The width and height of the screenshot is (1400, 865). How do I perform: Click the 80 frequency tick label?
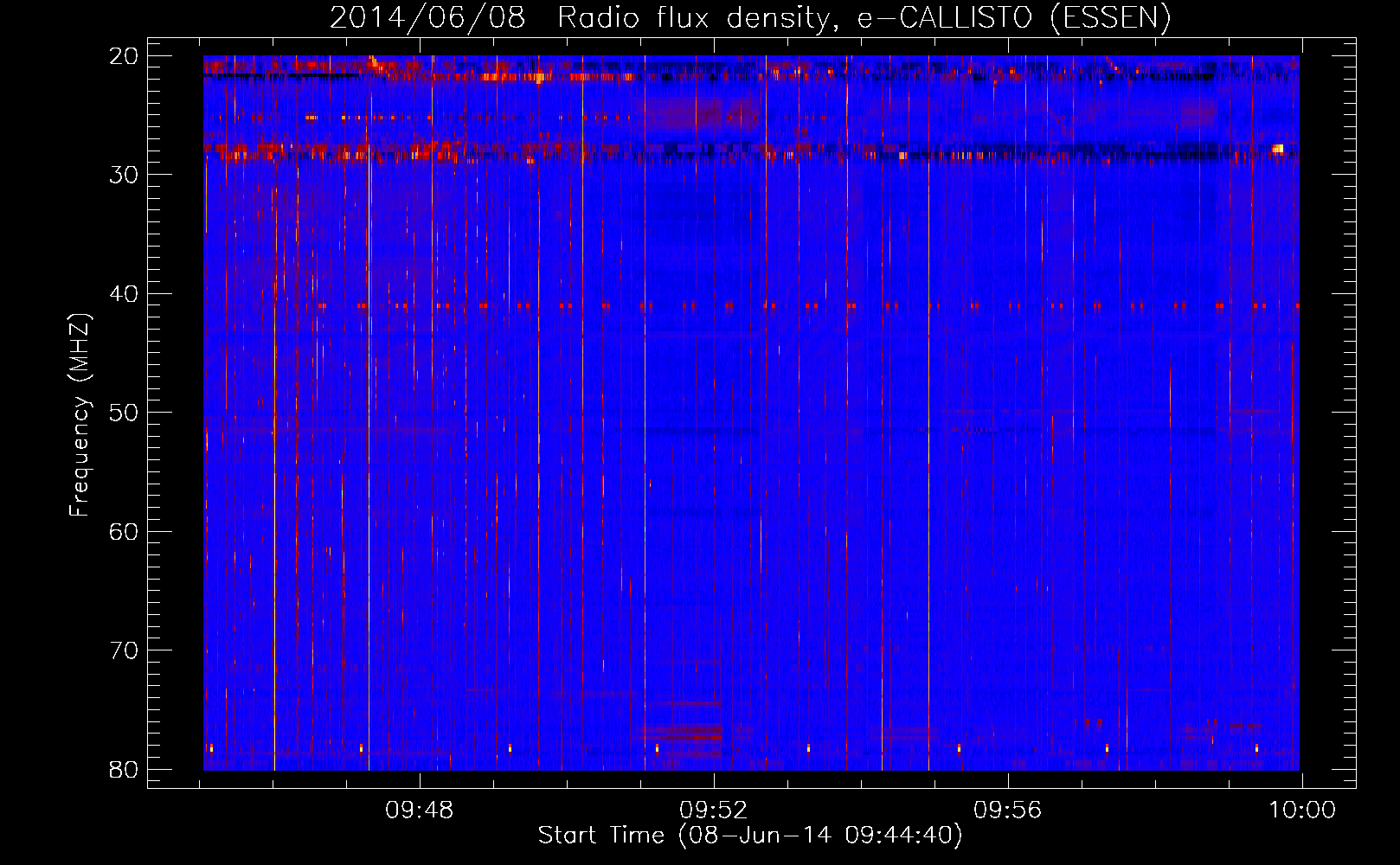pyautogui.click(x=124, y=769)
